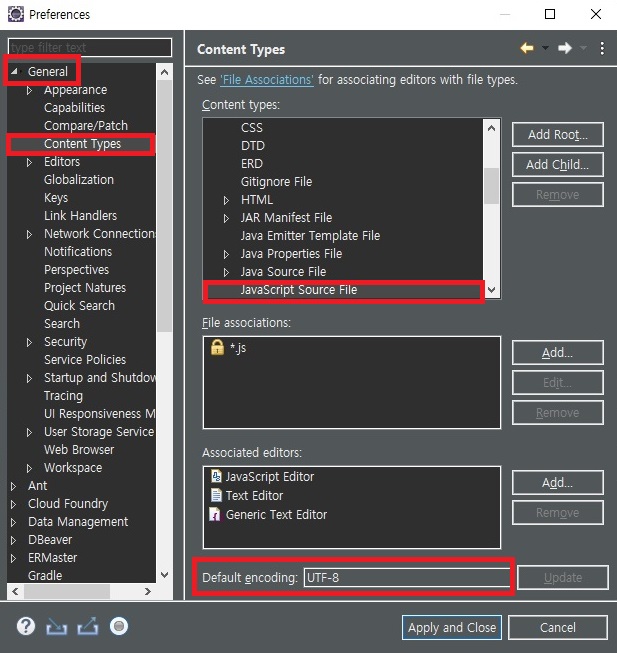Click the Preferences window app icon

(16, 14)
